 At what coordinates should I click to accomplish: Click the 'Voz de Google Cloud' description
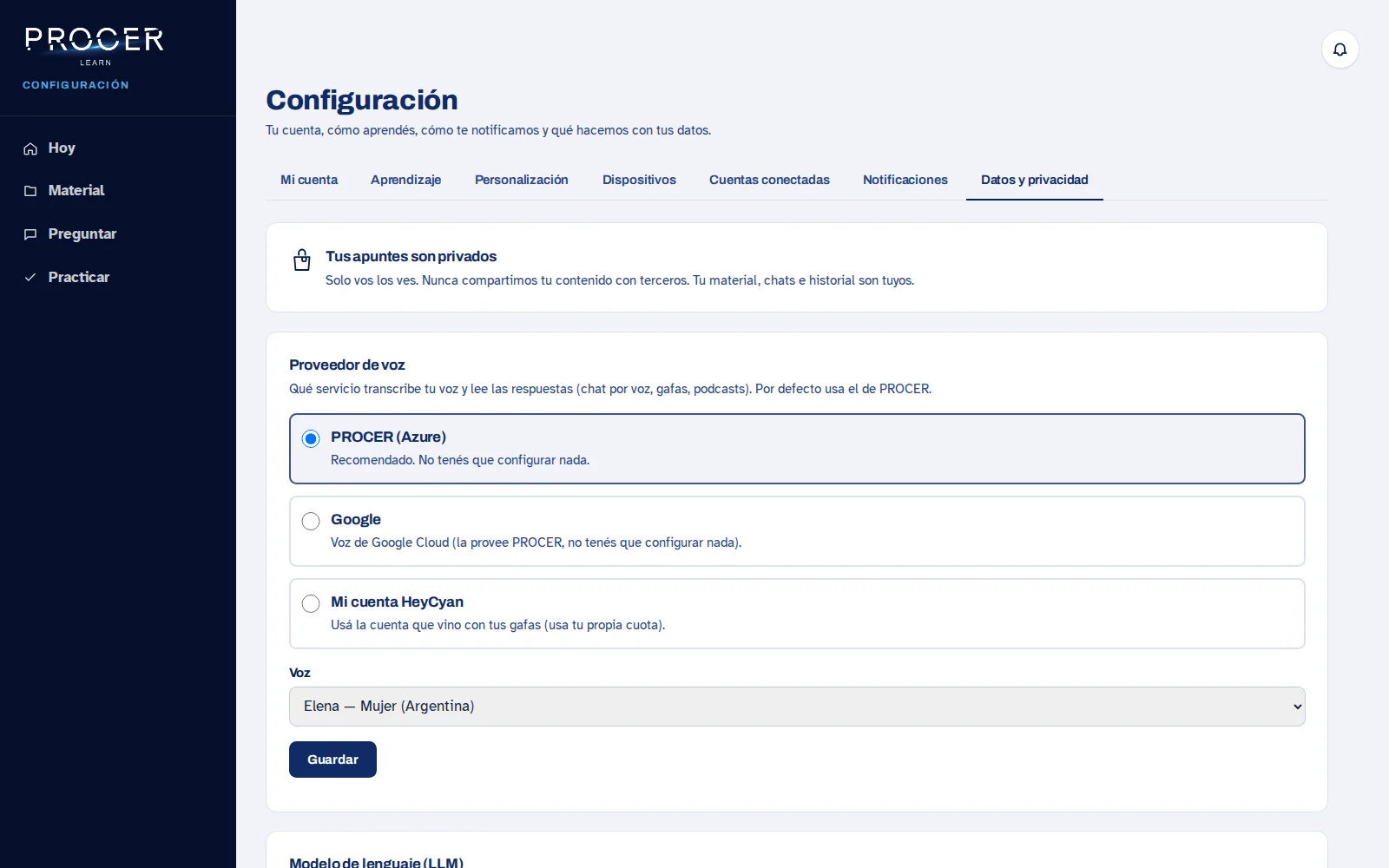[536, 542]
